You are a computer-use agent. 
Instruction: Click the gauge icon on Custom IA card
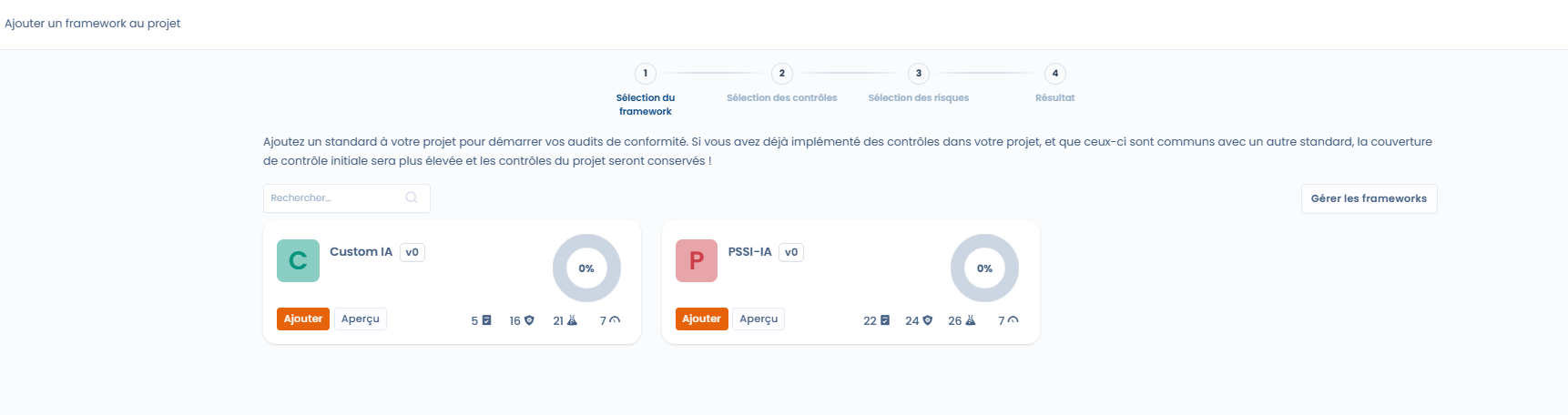tap(615, 320)
